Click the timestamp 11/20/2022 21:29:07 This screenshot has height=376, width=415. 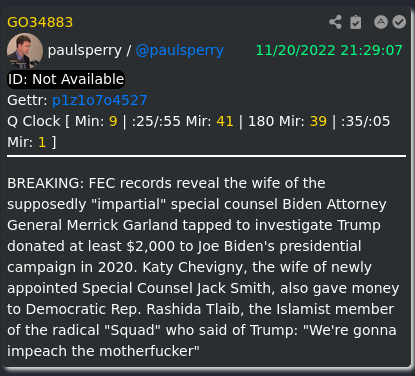click(x=329, y=51)
